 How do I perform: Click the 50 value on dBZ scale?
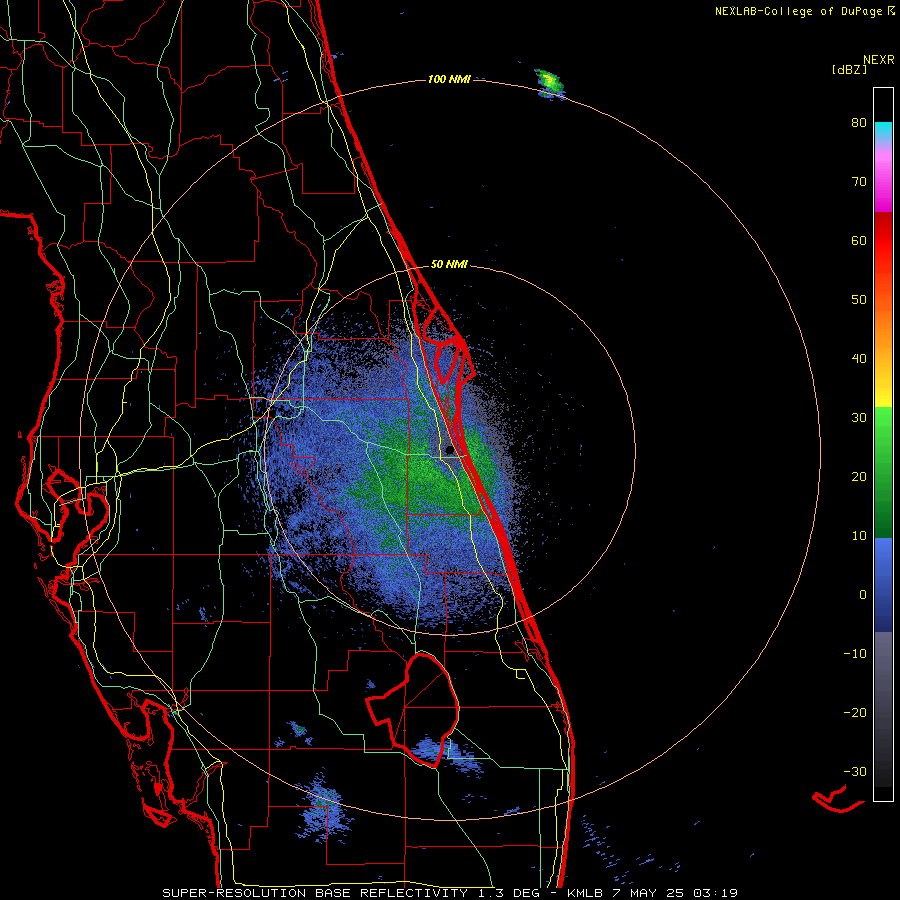859,300
